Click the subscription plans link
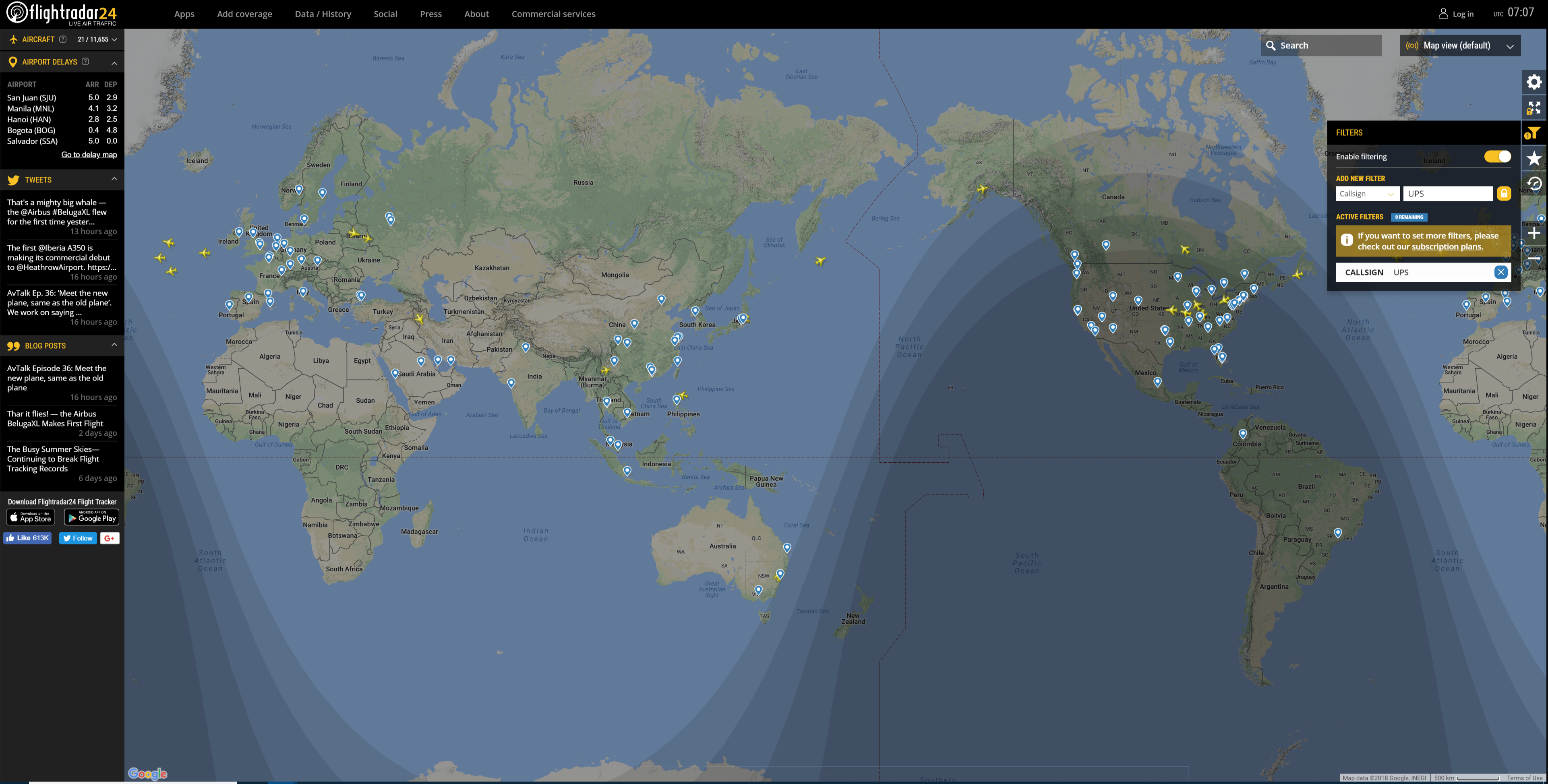 tap(1447, 246)
